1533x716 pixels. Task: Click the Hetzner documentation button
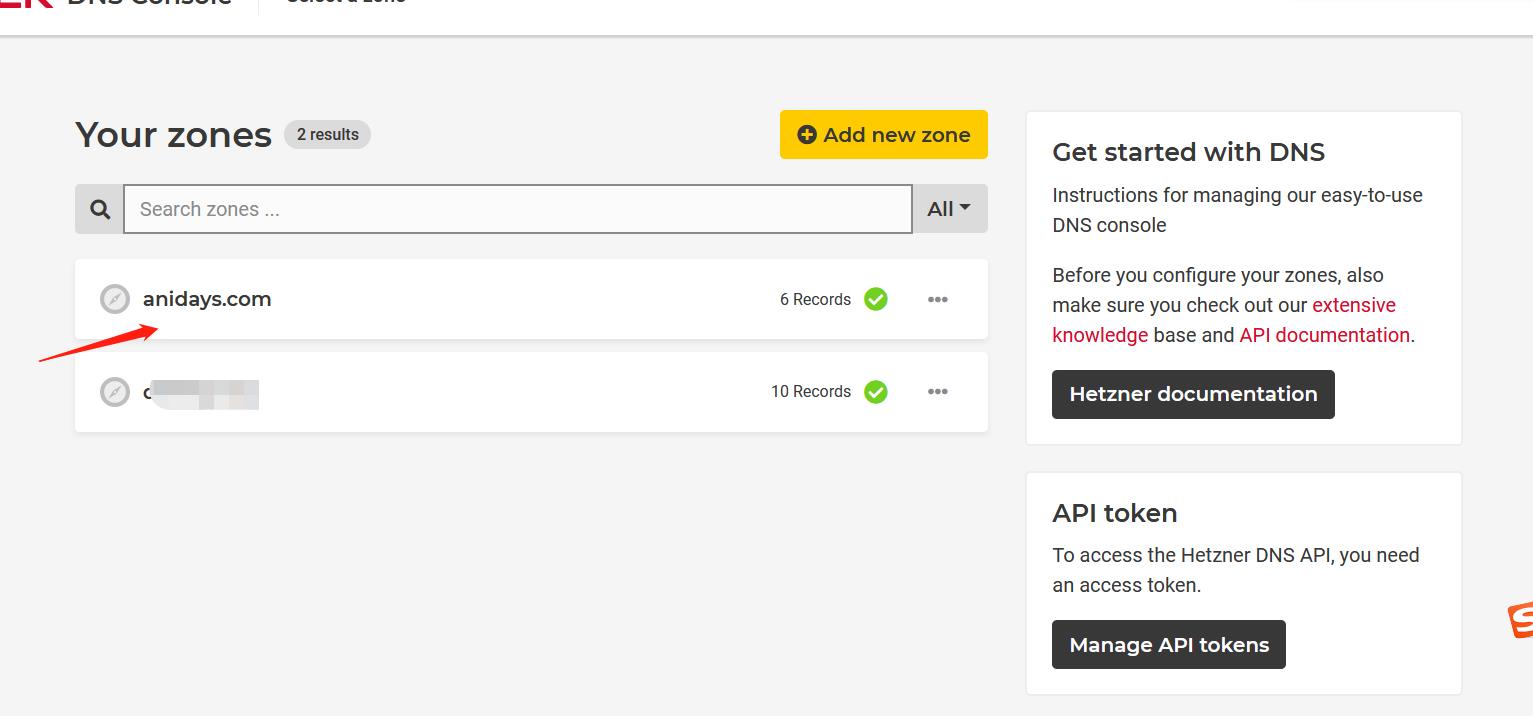(x=1193, y=394)
